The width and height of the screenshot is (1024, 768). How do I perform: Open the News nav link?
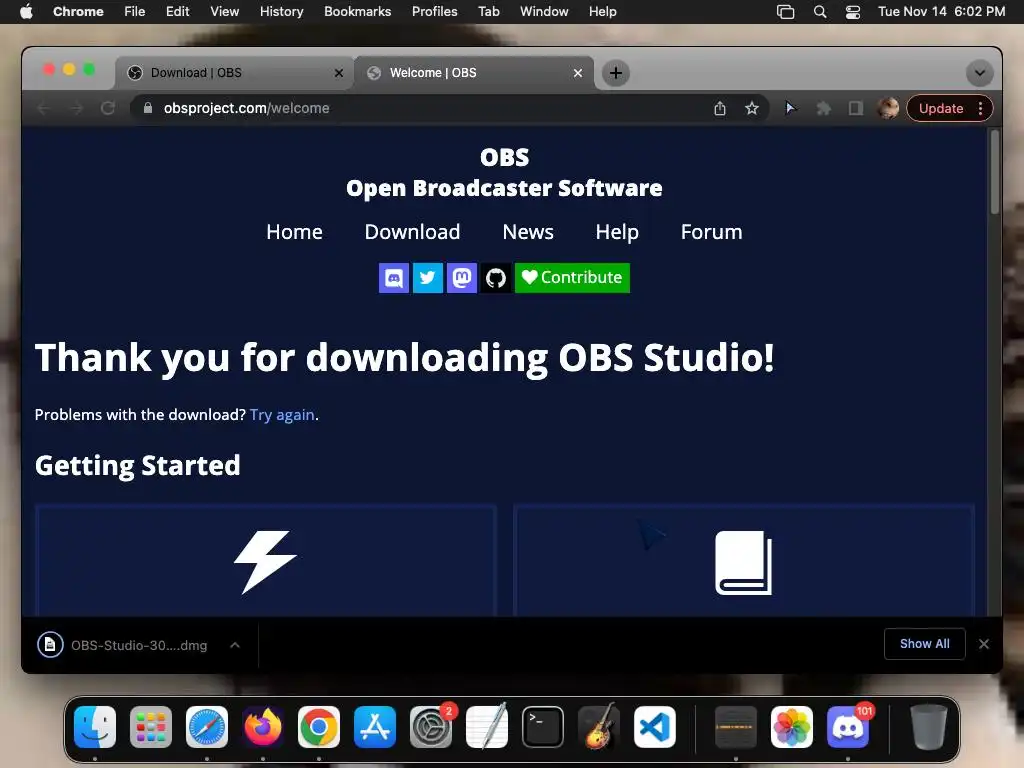coord(528,232)
